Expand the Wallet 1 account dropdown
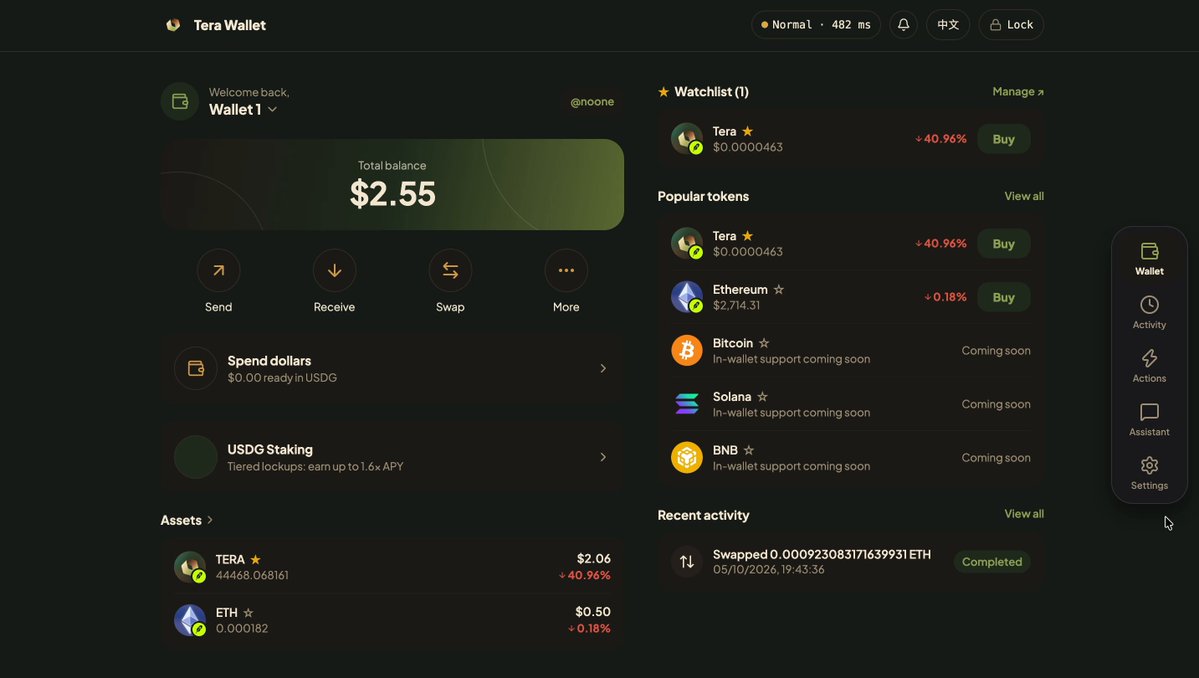The height and width of the screenshot is (678, 1199). 272,110
